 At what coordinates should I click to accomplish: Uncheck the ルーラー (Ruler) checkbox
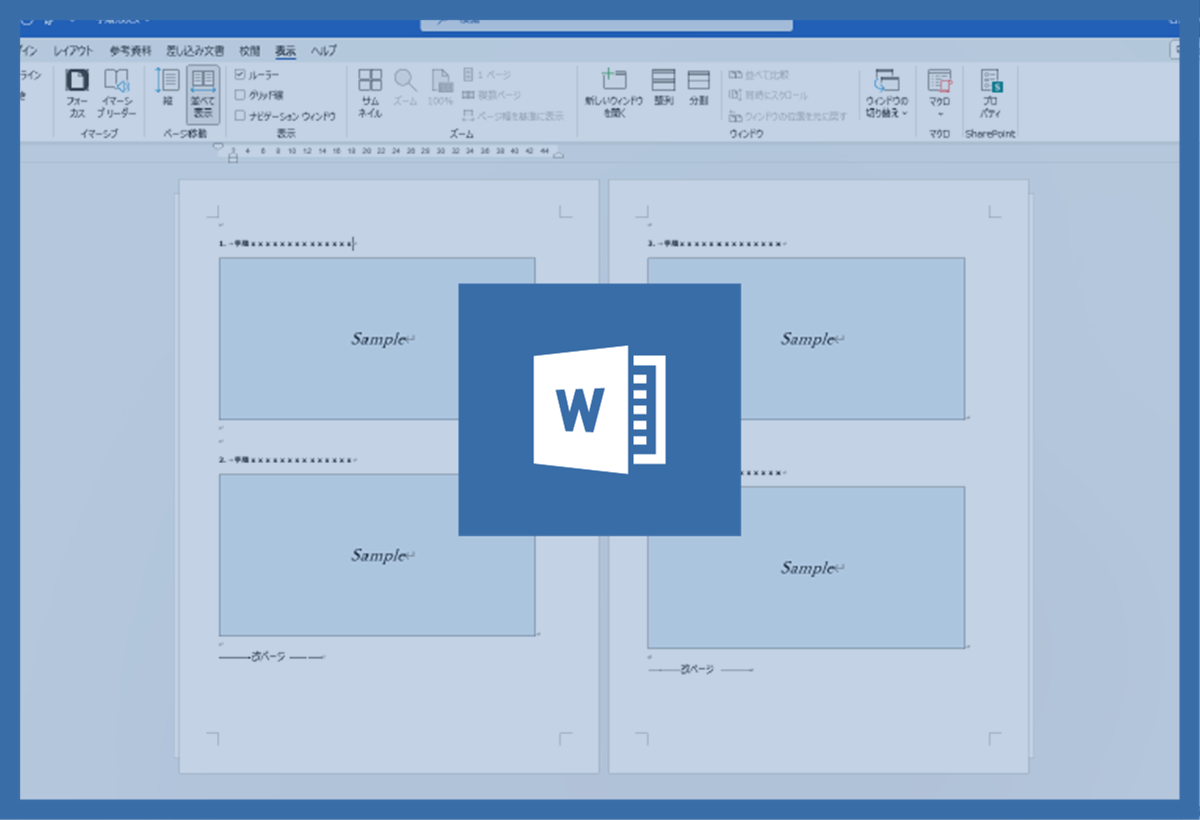pyautogui.click(x=240, y=75)
